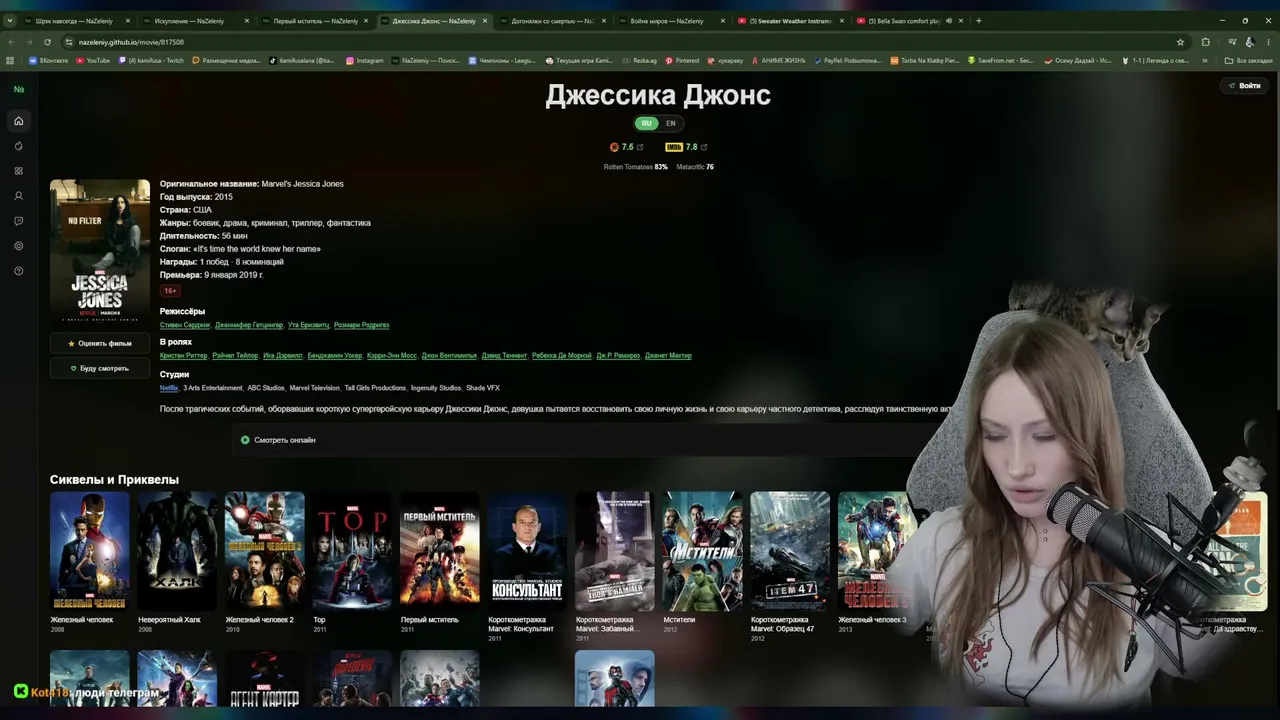Open director Дженнифер Гетцингер link

(249, 325)
